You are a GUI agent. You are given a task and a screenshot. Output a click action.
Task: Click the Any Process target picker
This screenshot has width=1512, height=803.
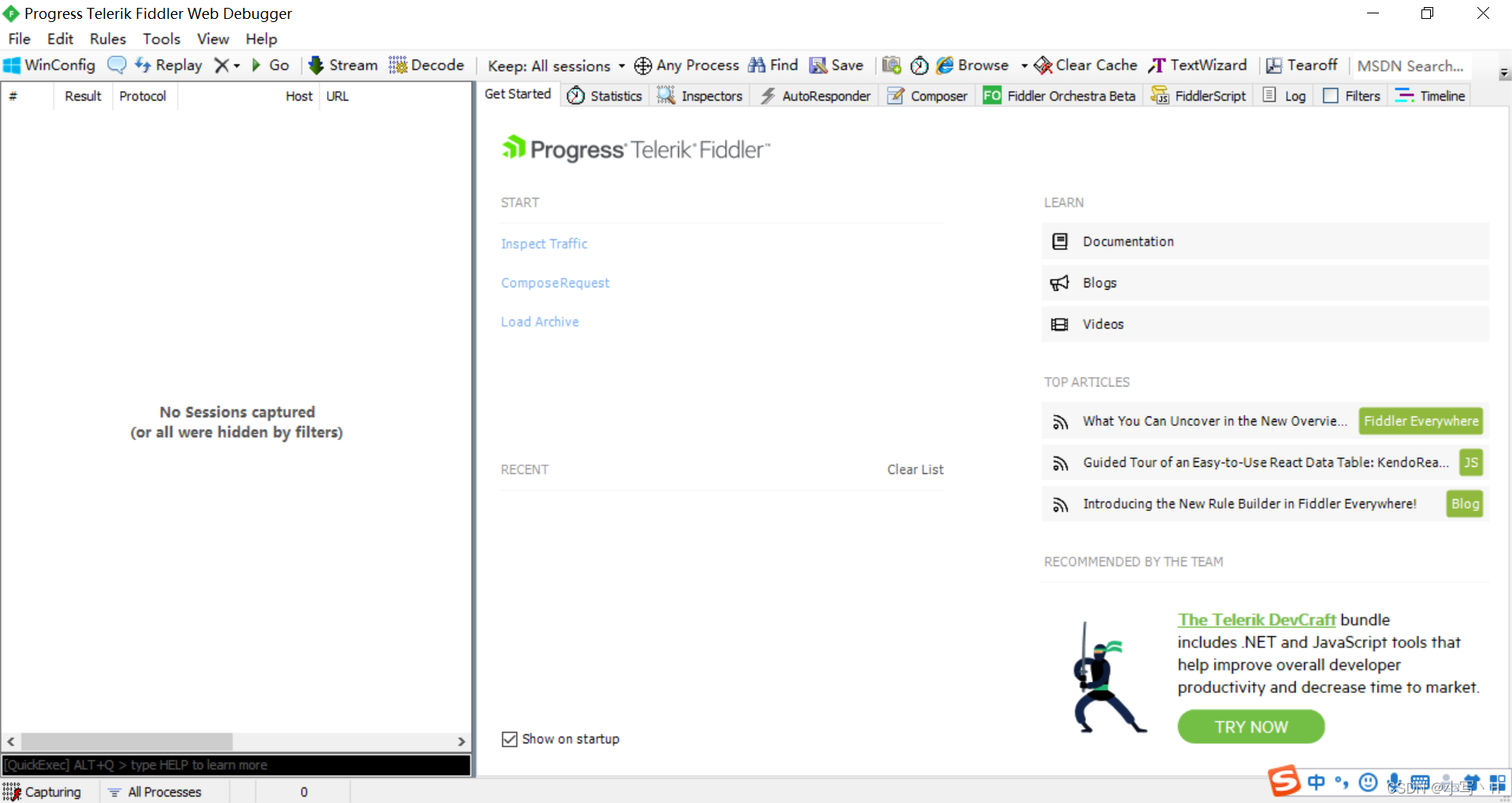point(687,65)
